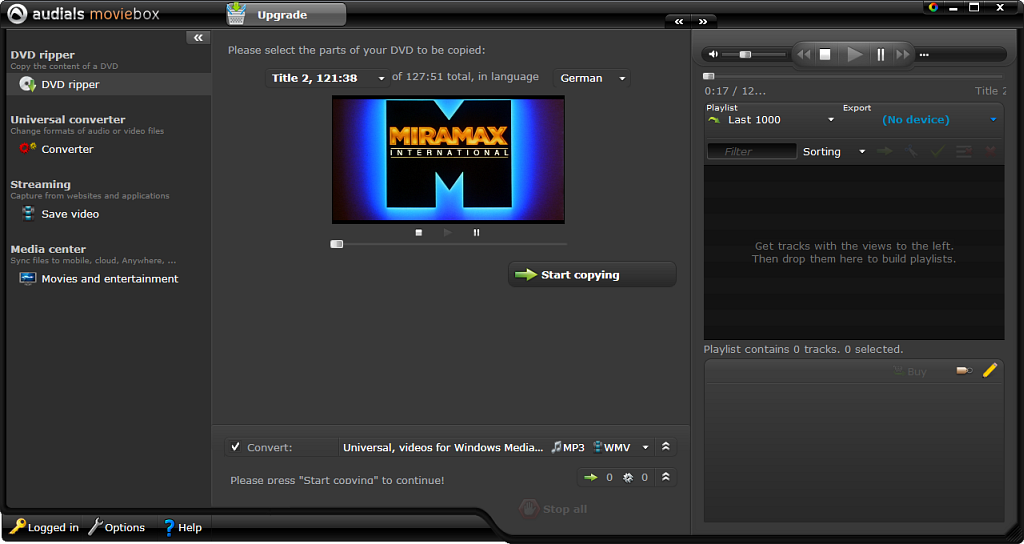Click the Upgrade button
This screenshot has height=544, width=1024.
click(286, 14)
